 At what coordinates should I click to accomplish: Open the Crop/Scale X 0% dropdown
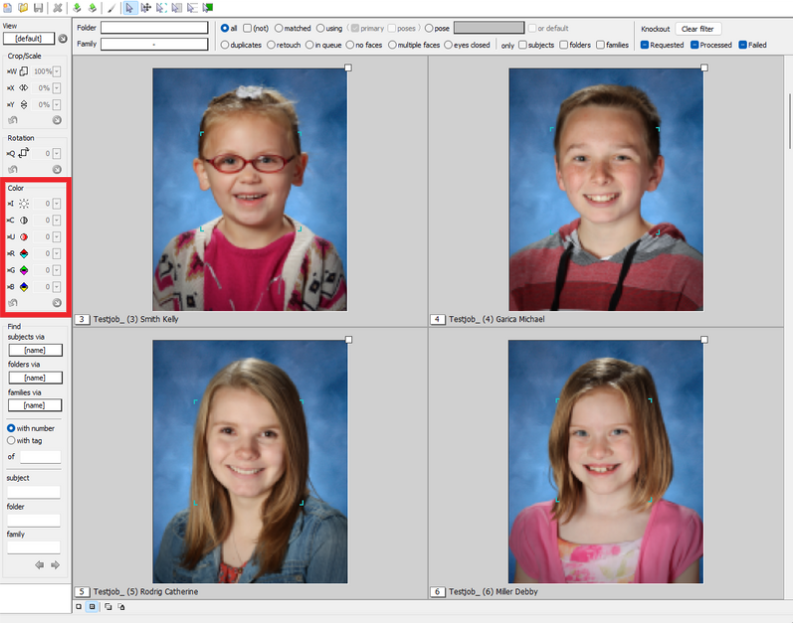click(x=57, y=88)
